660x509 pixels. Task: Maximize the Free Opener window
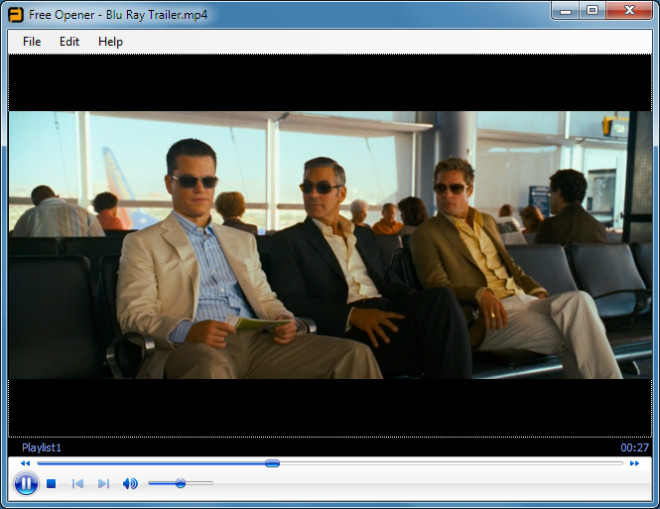pyautogui.click(x=592, y=11)
